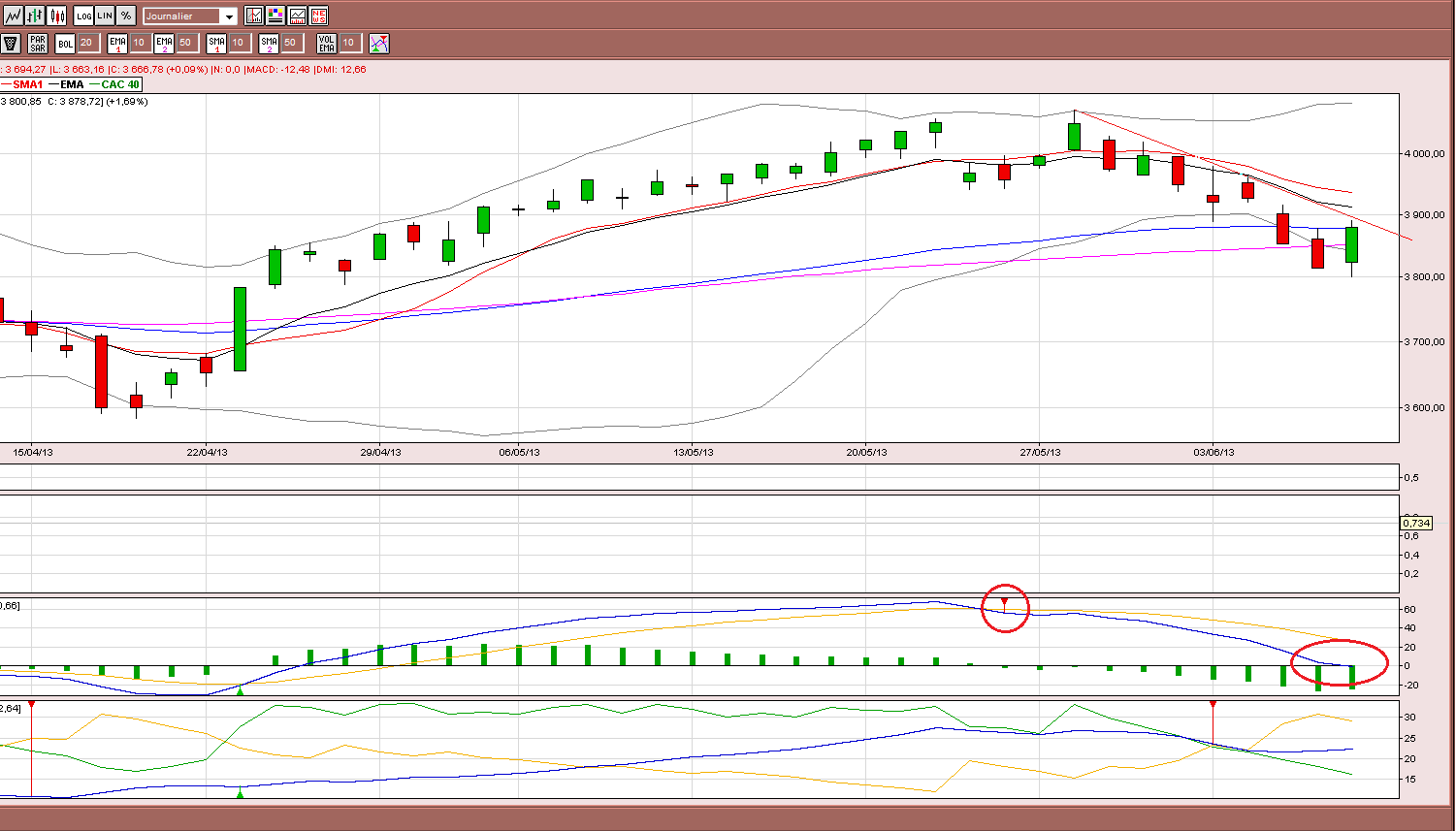Click the most recent candlestick on the price chart

(1352, 244)
